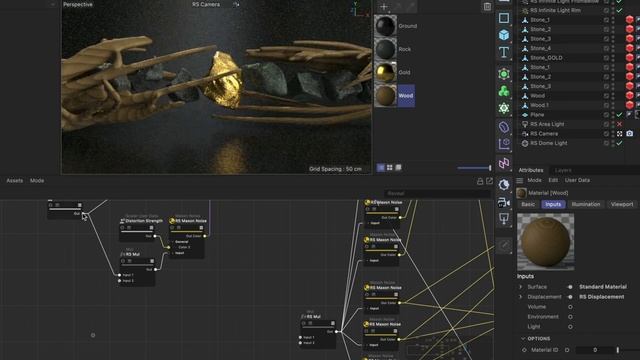
Task: Switch to the Viewport tab
Action: (622, 204)
